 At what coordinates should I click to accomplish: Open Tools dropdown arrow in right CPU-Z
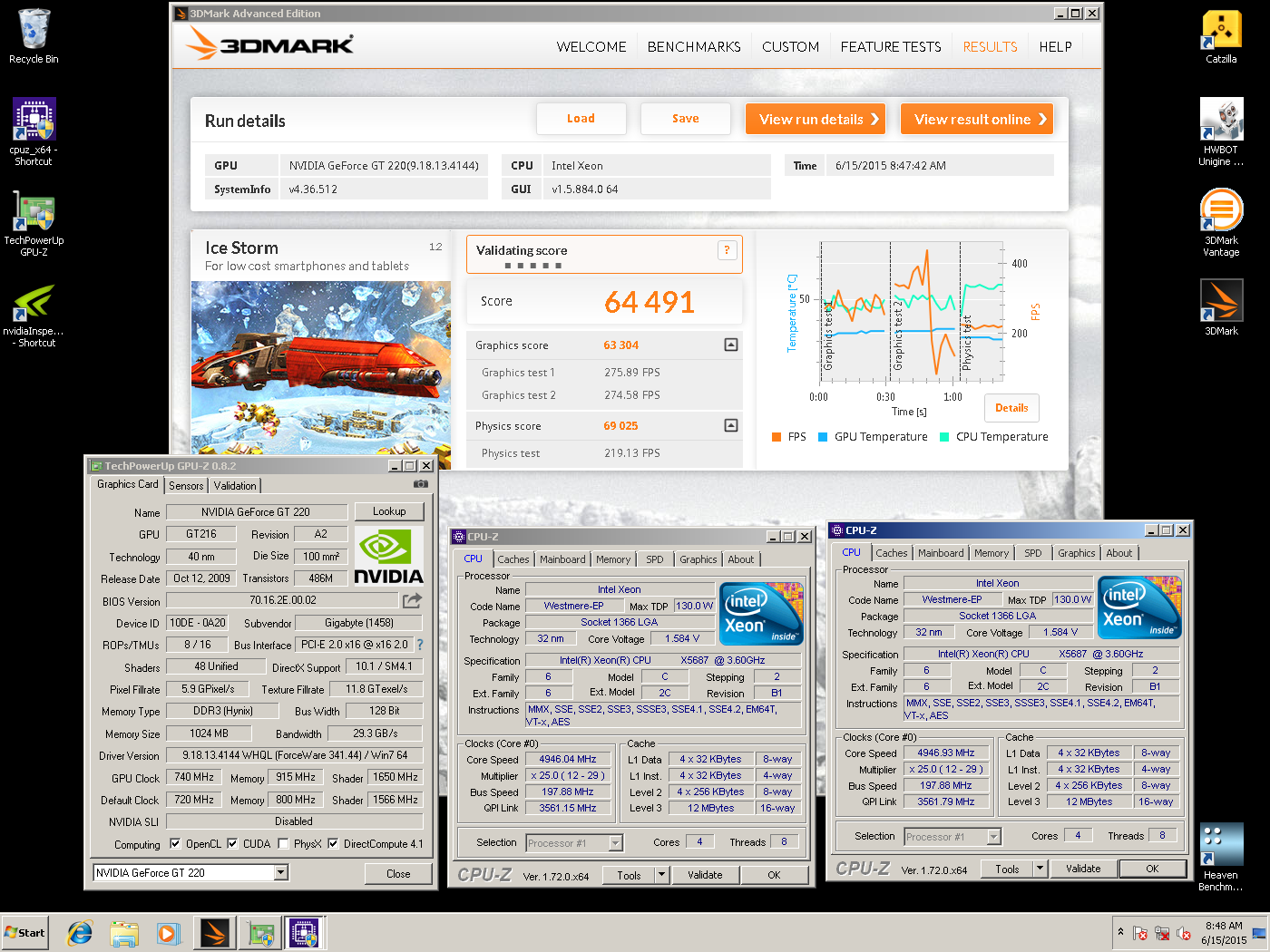point(1040,869)
